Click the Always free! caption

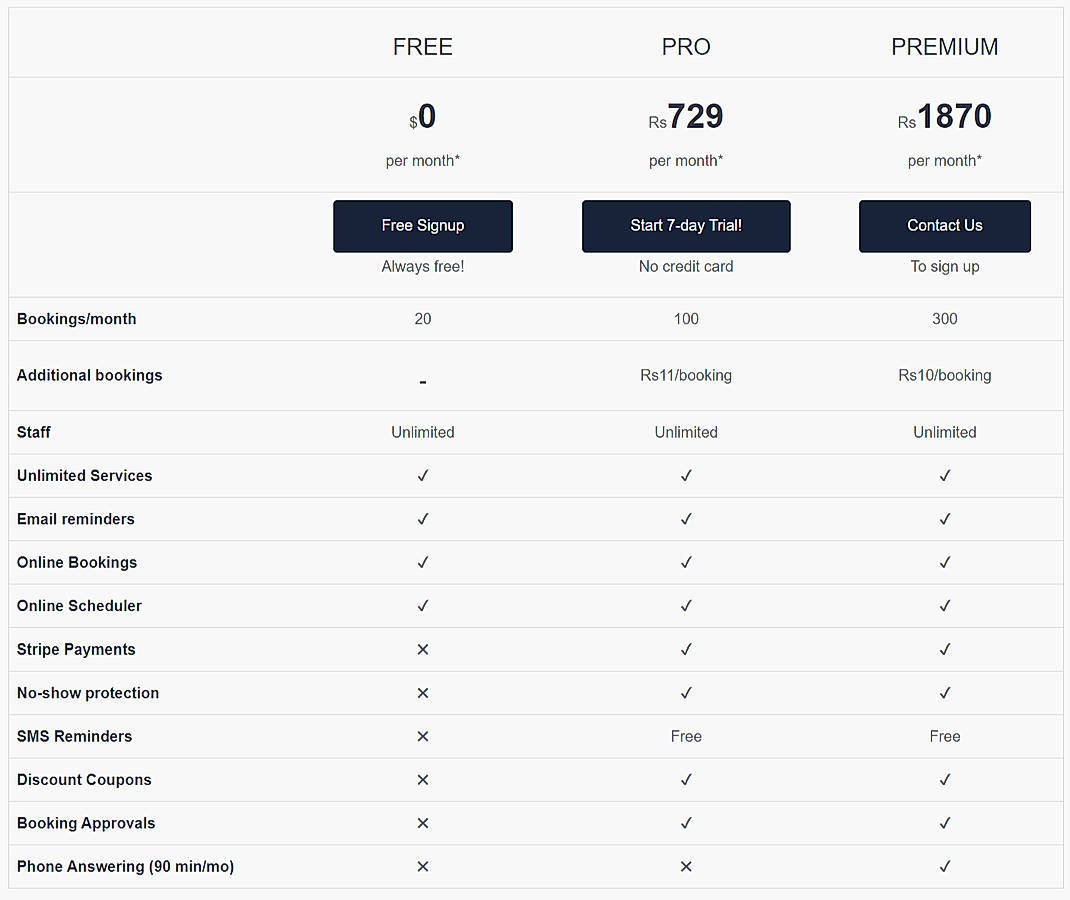[422, 266]
